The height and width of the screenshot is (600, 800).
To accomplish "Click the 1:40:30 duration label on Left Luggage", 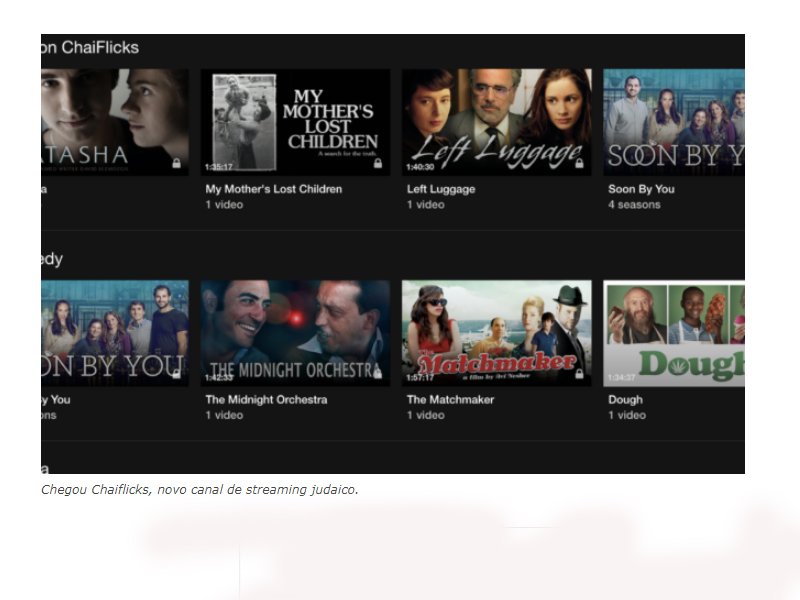I will click(x=419, y=167).
